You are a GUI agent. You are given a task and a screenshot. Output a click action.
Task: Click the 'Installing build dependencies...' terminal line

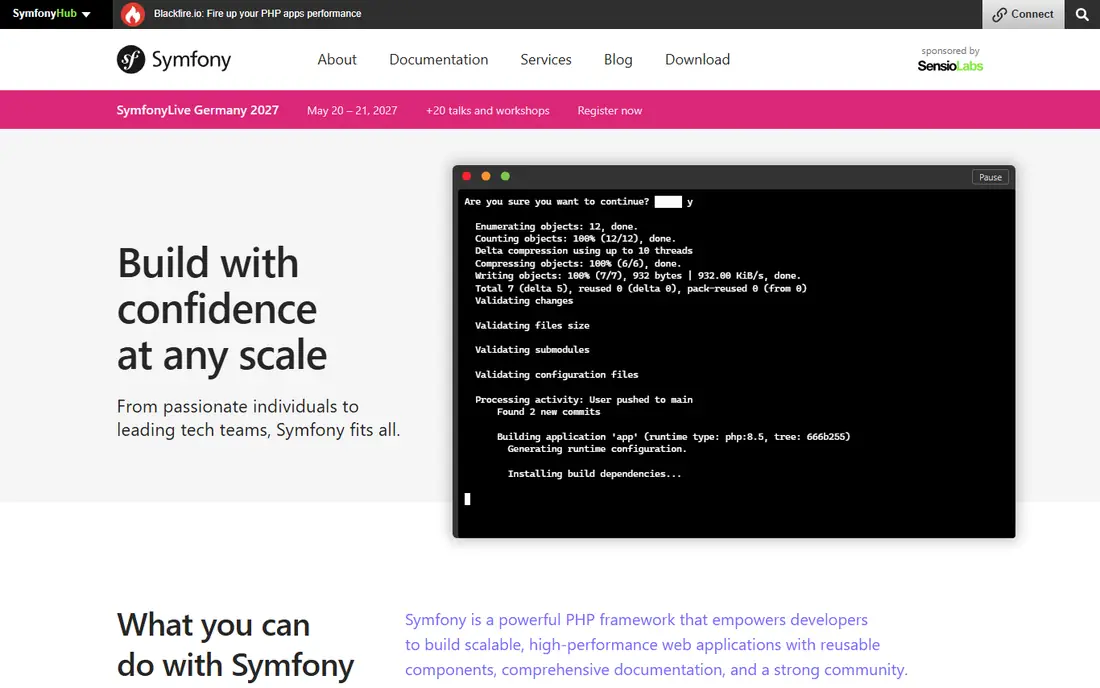(594, 474)
